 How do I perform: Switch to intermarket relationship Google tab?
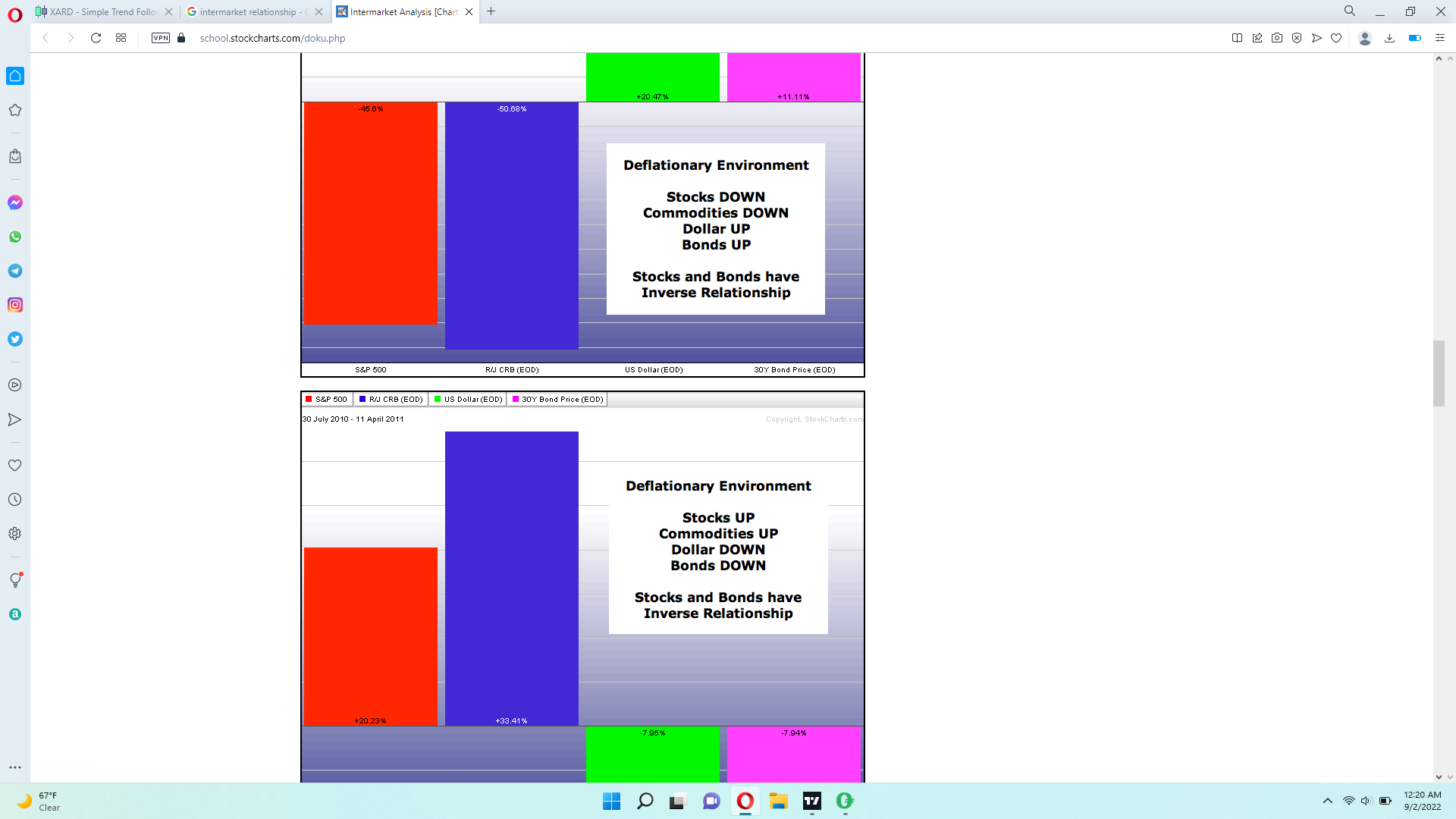pos(250,11)
